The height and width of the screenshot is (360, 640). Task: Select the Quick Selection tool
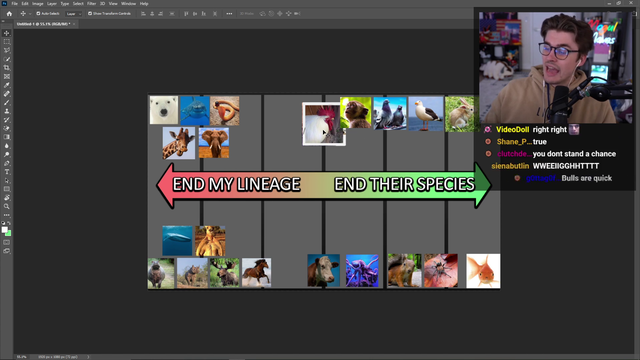(7, 59)
